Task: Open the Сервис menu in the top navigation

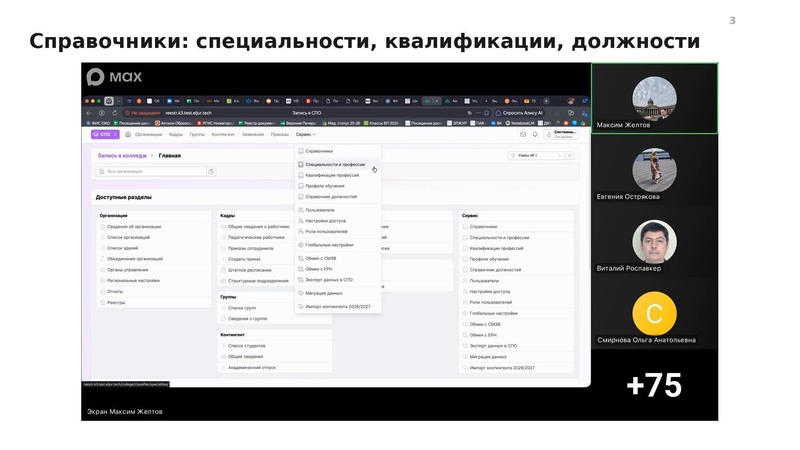Action: coord(306,134)
